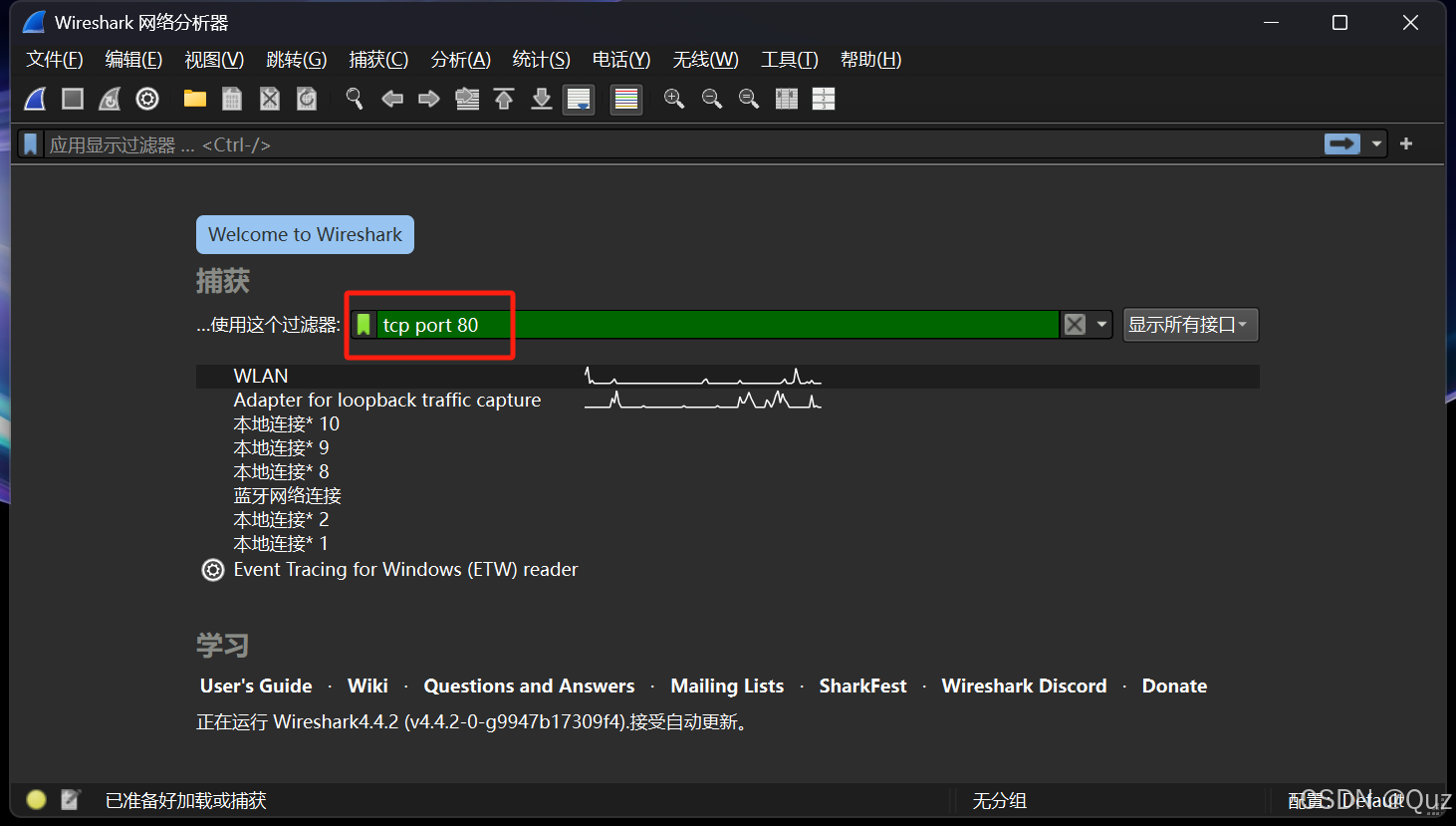Click the restart current capture icon
The height and width of the screenshot is (826, 1456).
(110, 99)
